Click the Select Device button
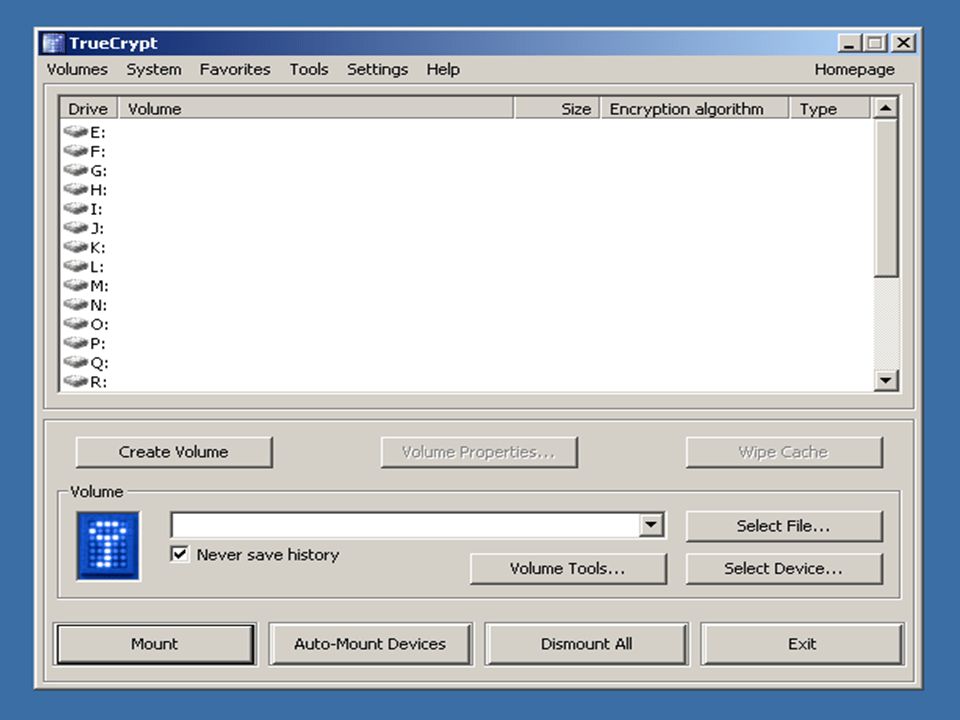This screenshot has width=960, height=720. pos(784,569)
